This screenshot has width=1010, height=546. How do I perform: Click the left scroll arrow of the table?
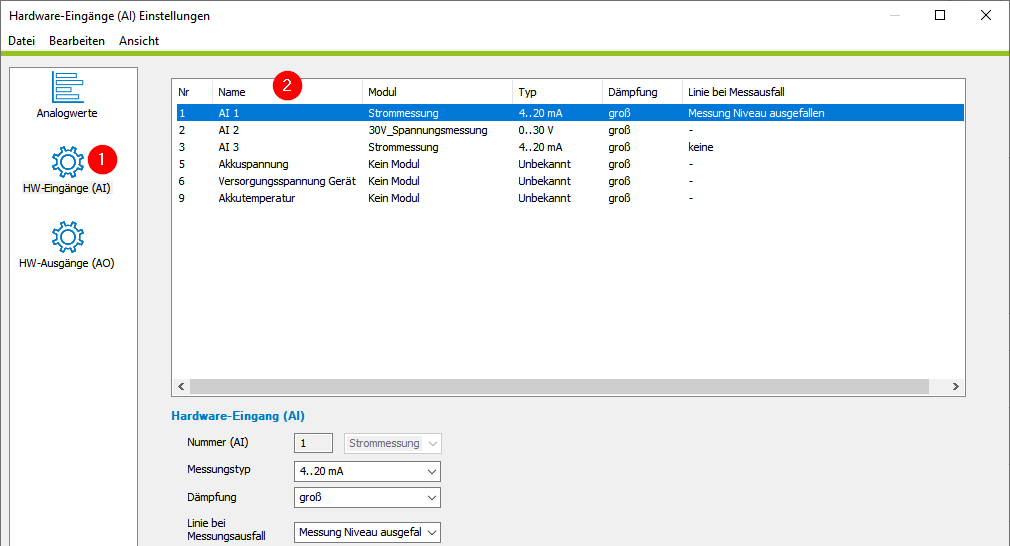point(181,386)
